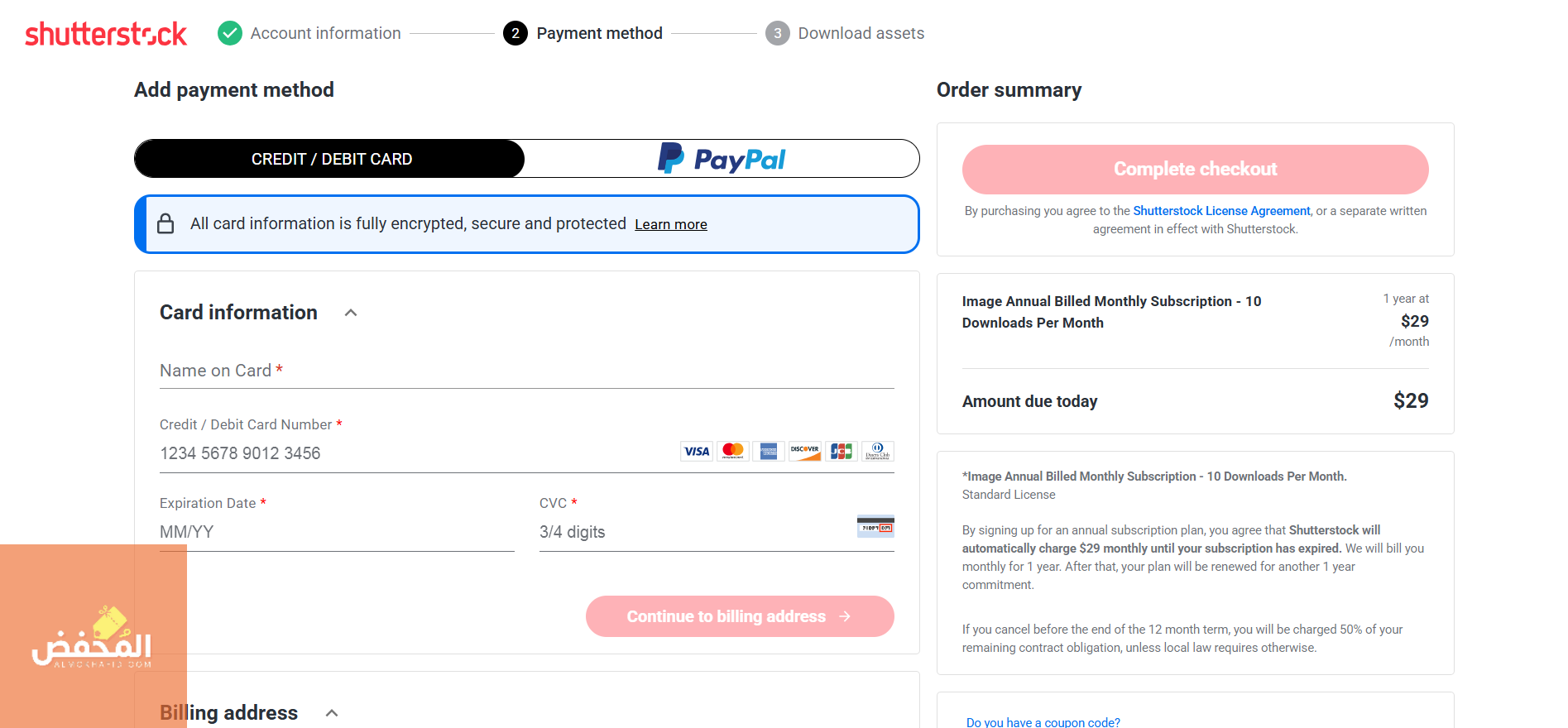Click the Diners Club card icon
The width and height of the screenshot is (1568, 728).
877,452
